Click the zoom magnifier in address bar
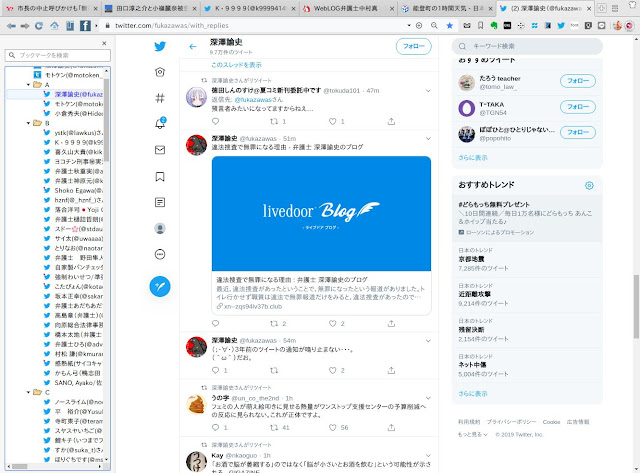 434,25
